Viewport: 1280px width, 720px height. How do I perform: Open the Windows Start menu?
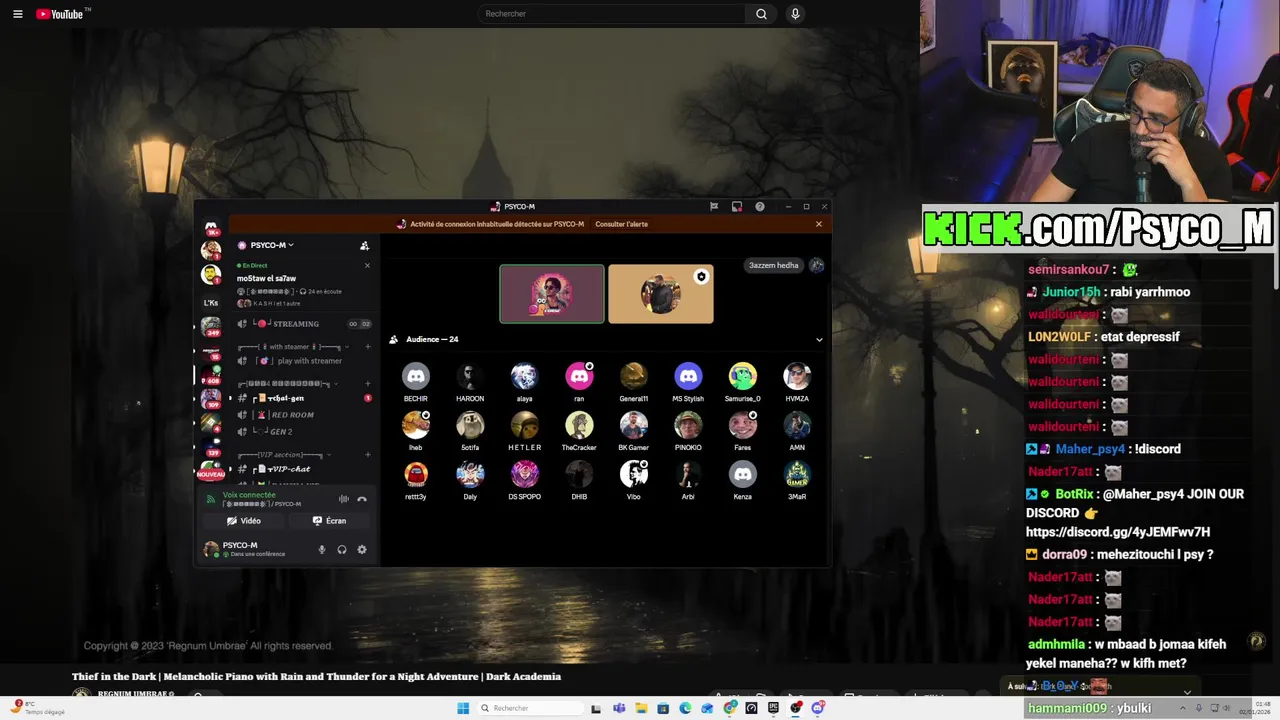(x=463, y=708)
